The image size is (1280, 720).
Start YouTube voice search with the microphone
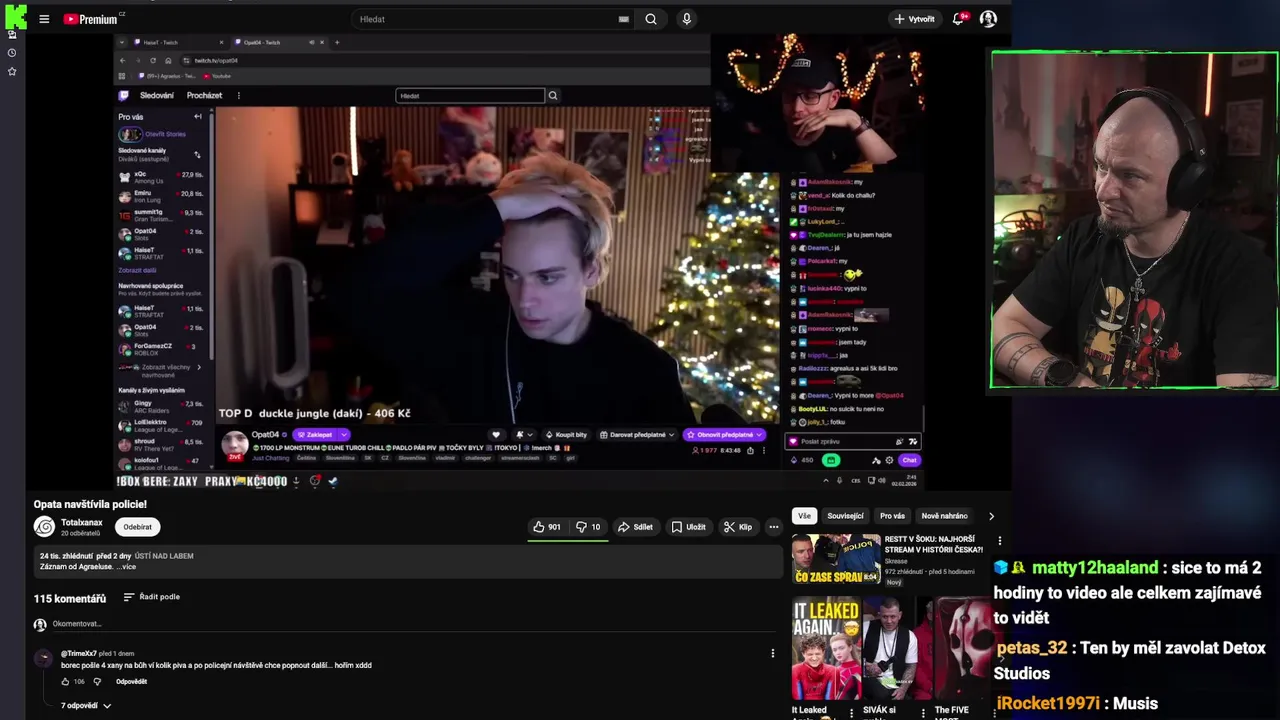tap(686, 19)
